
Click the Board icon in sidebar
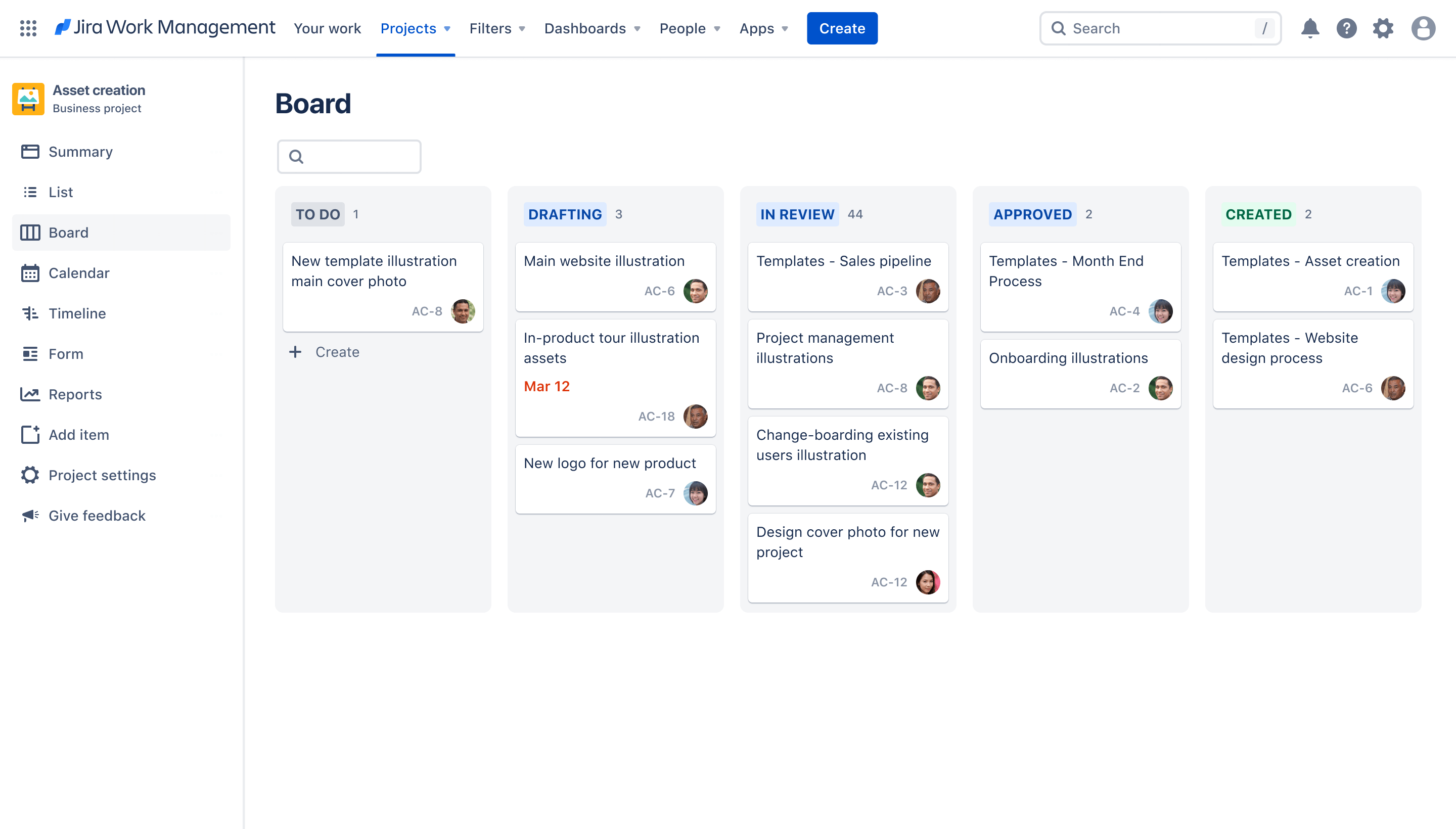30,232
